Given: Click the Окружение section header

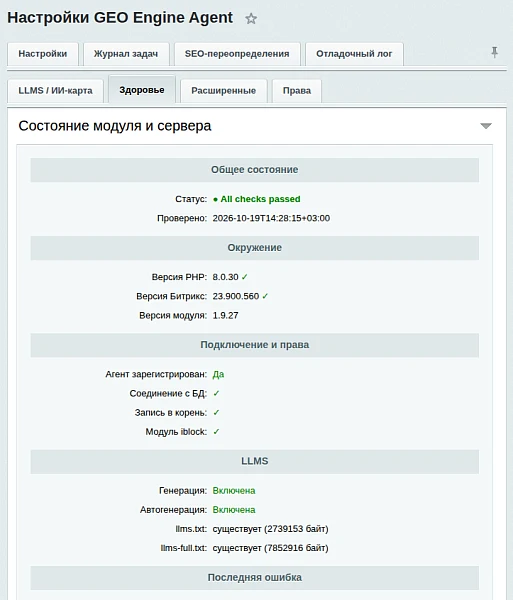Looking at the screenshot, I should [255, 248].
